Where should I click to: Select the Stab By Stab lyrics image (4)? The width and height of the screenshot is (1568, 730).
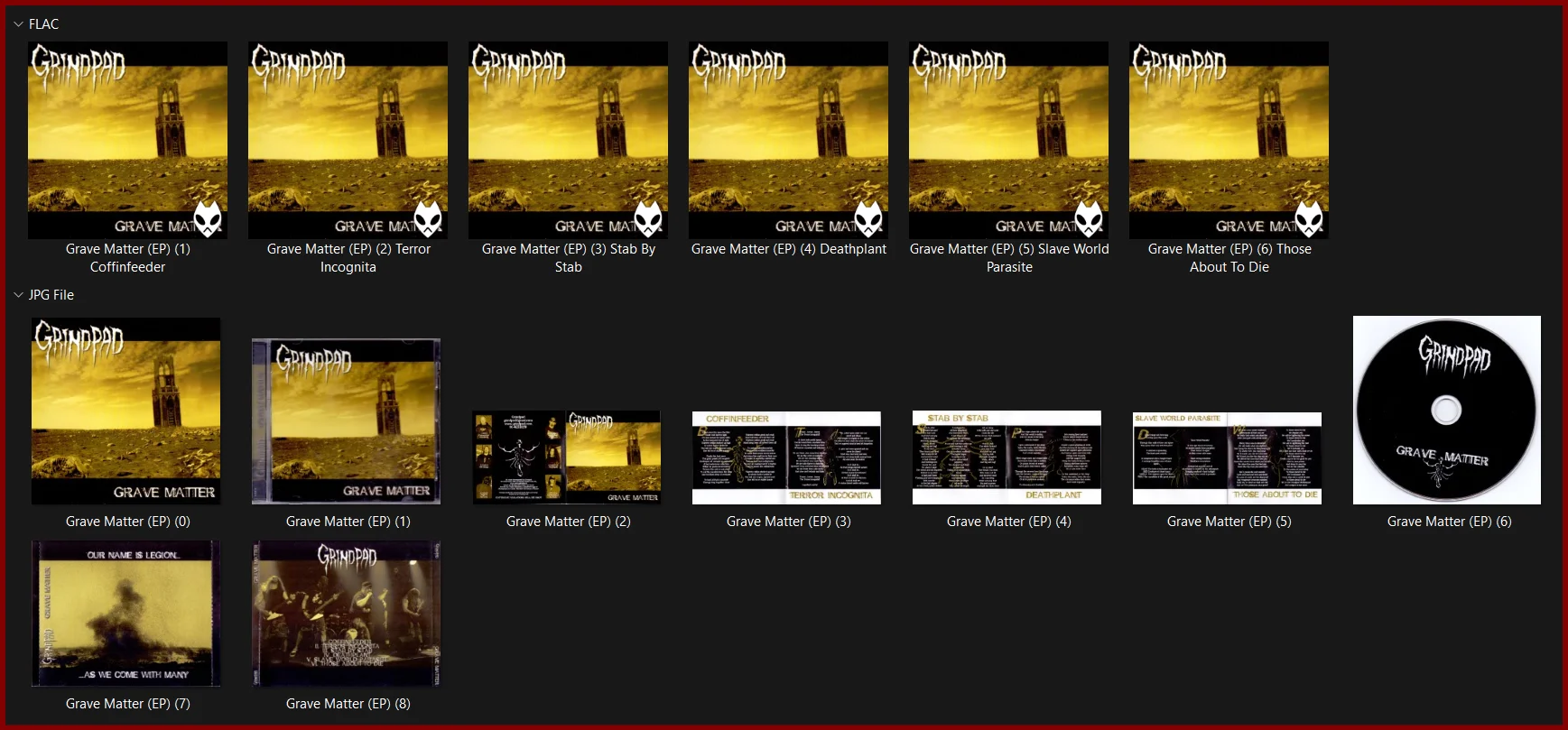click(1007, 457)
